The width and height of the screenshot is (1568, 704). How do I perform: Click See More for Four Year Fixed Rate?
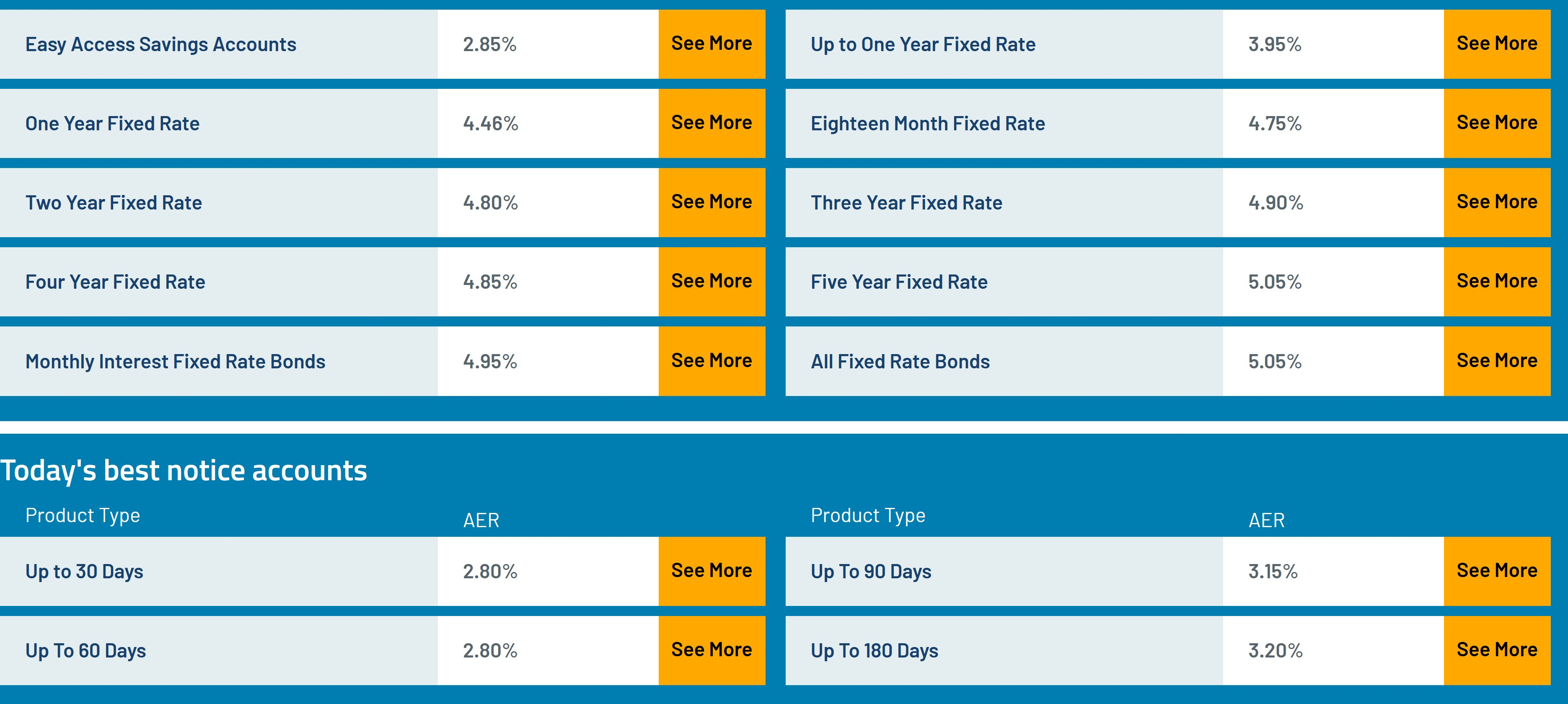712,281
